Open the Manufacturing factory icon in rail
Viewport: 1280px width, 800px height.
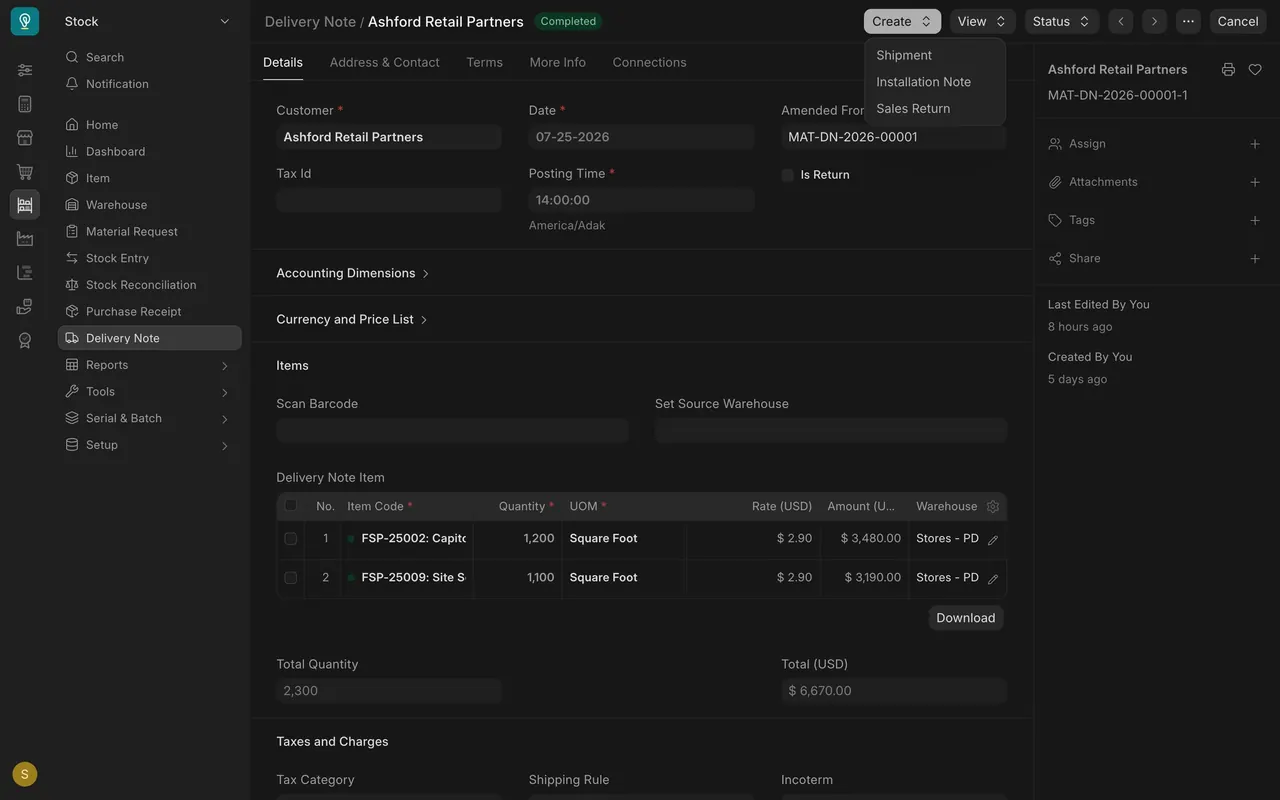click(x=25, y=239)
